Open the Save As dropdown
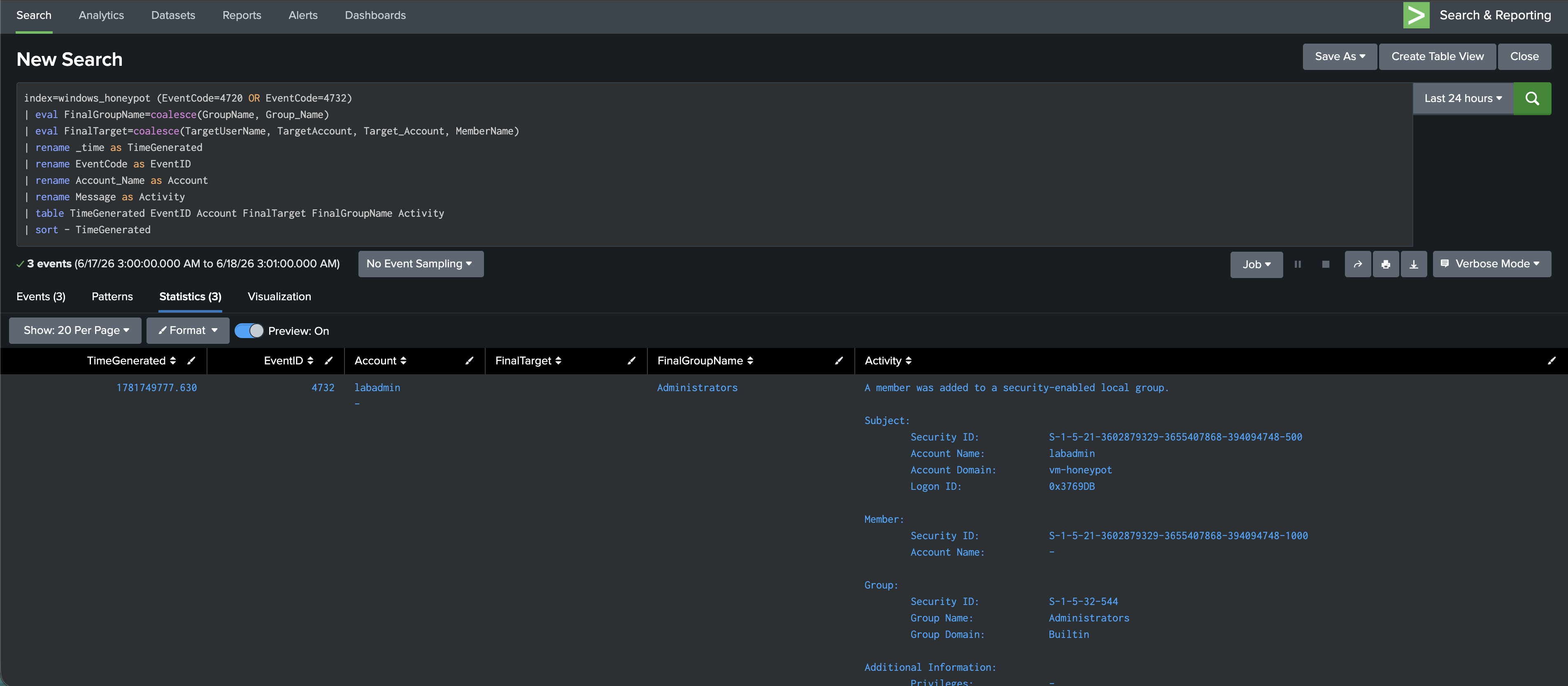 1340,57
